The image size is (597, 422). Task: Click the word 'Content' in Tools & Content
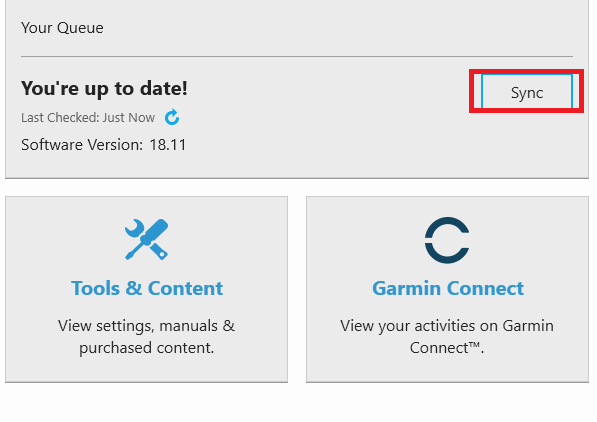tap(185, 288)
